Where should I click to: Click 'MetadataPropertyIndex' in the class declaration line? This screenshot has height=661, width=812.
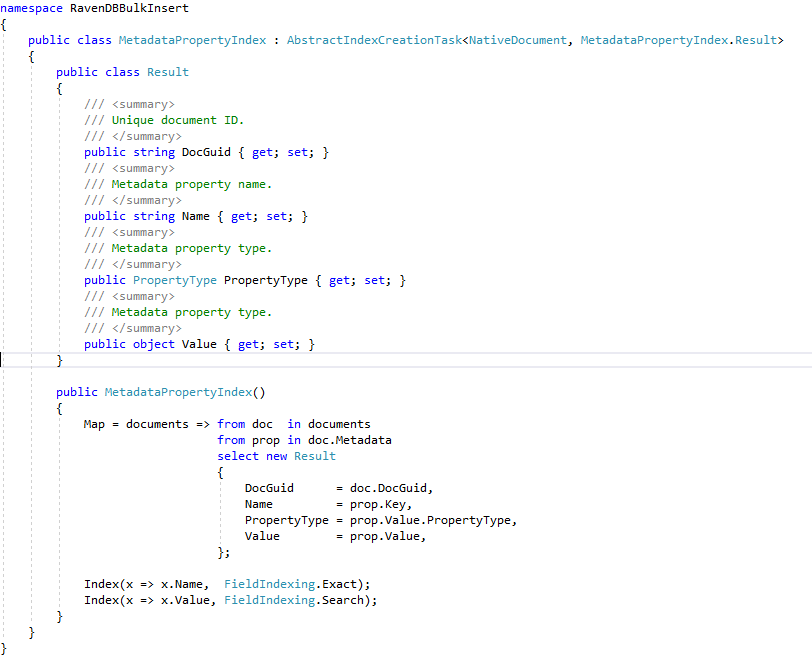(x=192, y=40)
